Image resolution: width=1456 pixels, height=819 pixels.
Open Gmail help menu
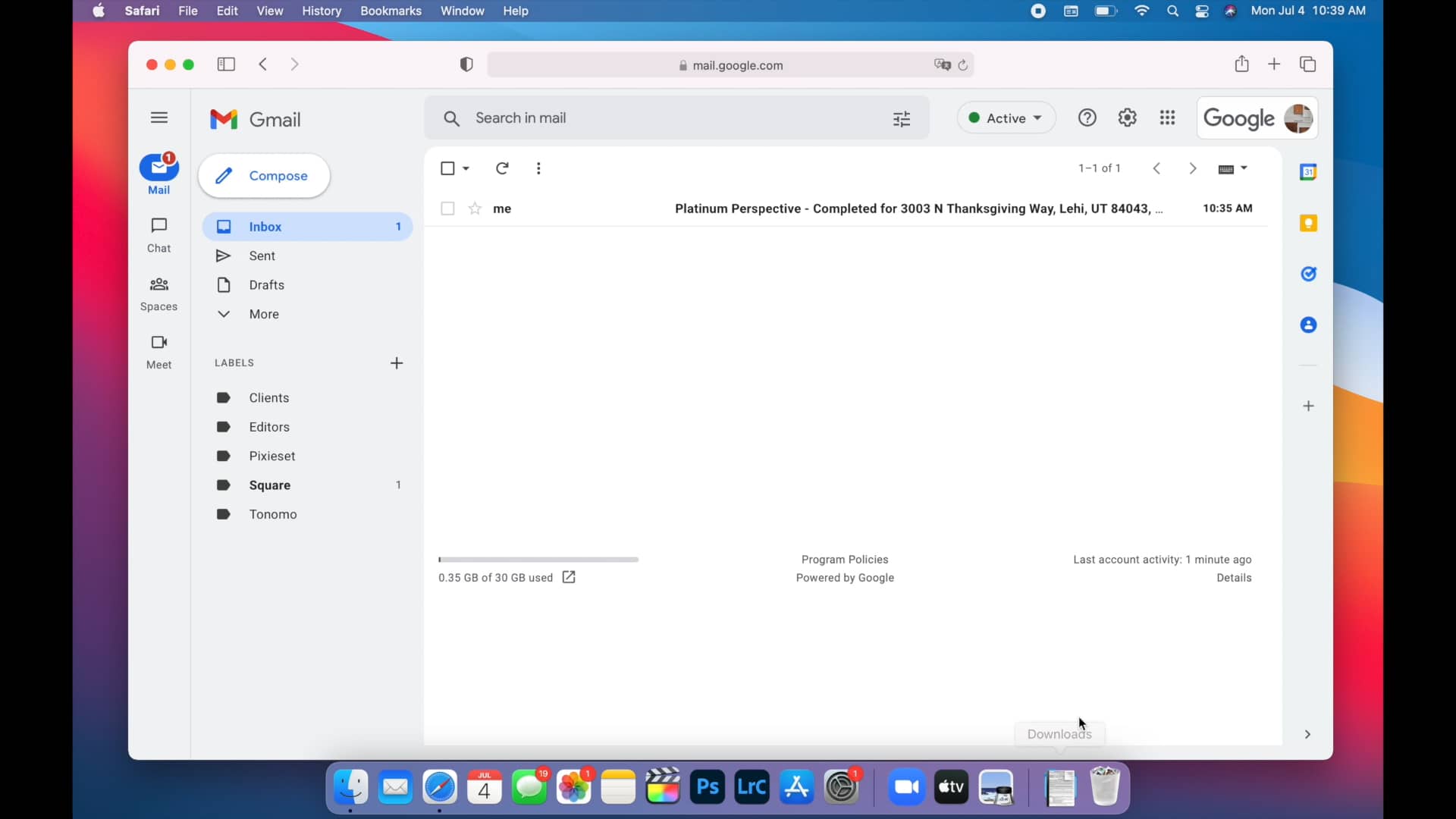(x=1087, y=118)
